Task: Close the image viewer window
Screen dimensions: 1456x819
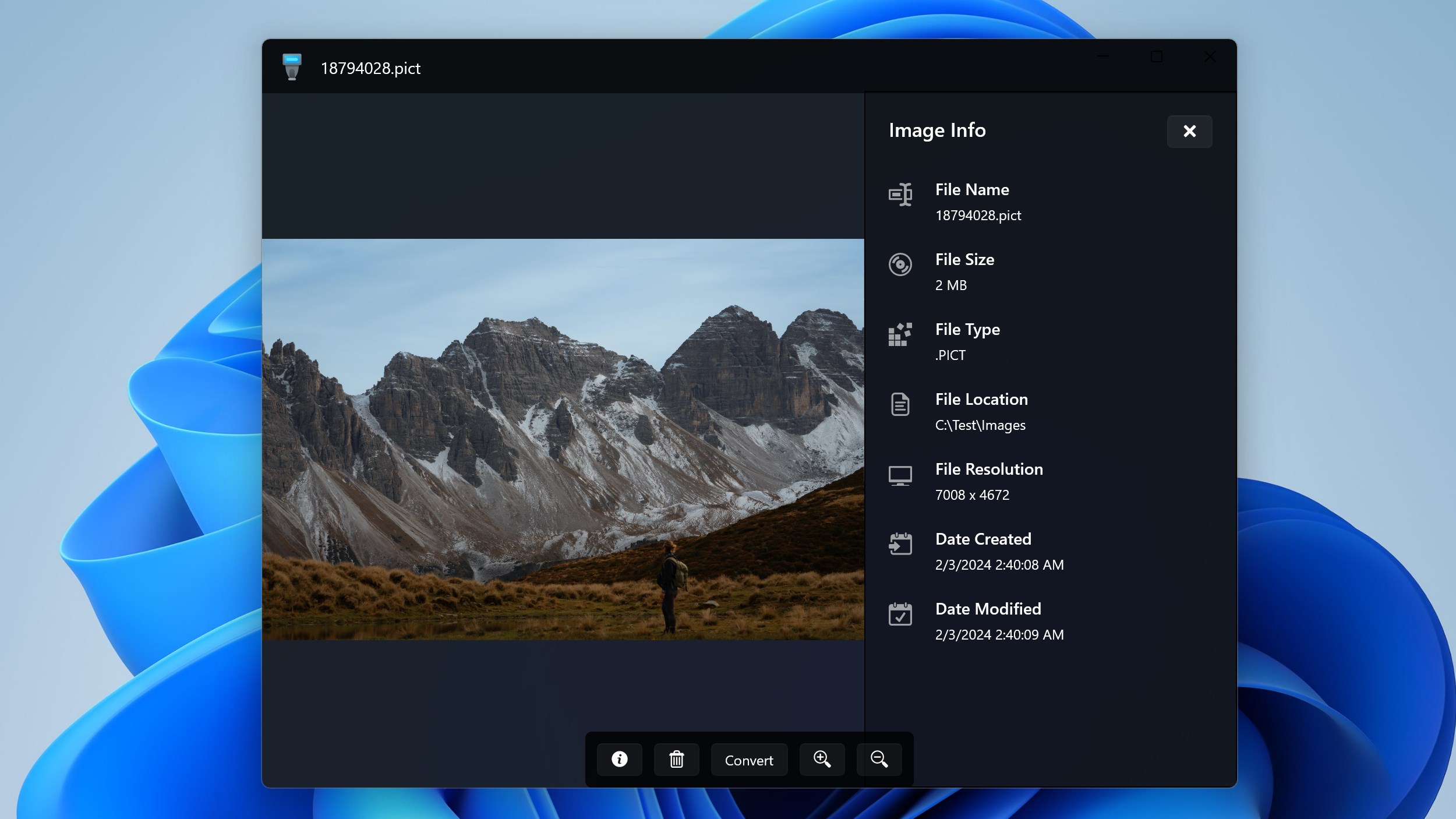Action: click(x=1210, y=57)
